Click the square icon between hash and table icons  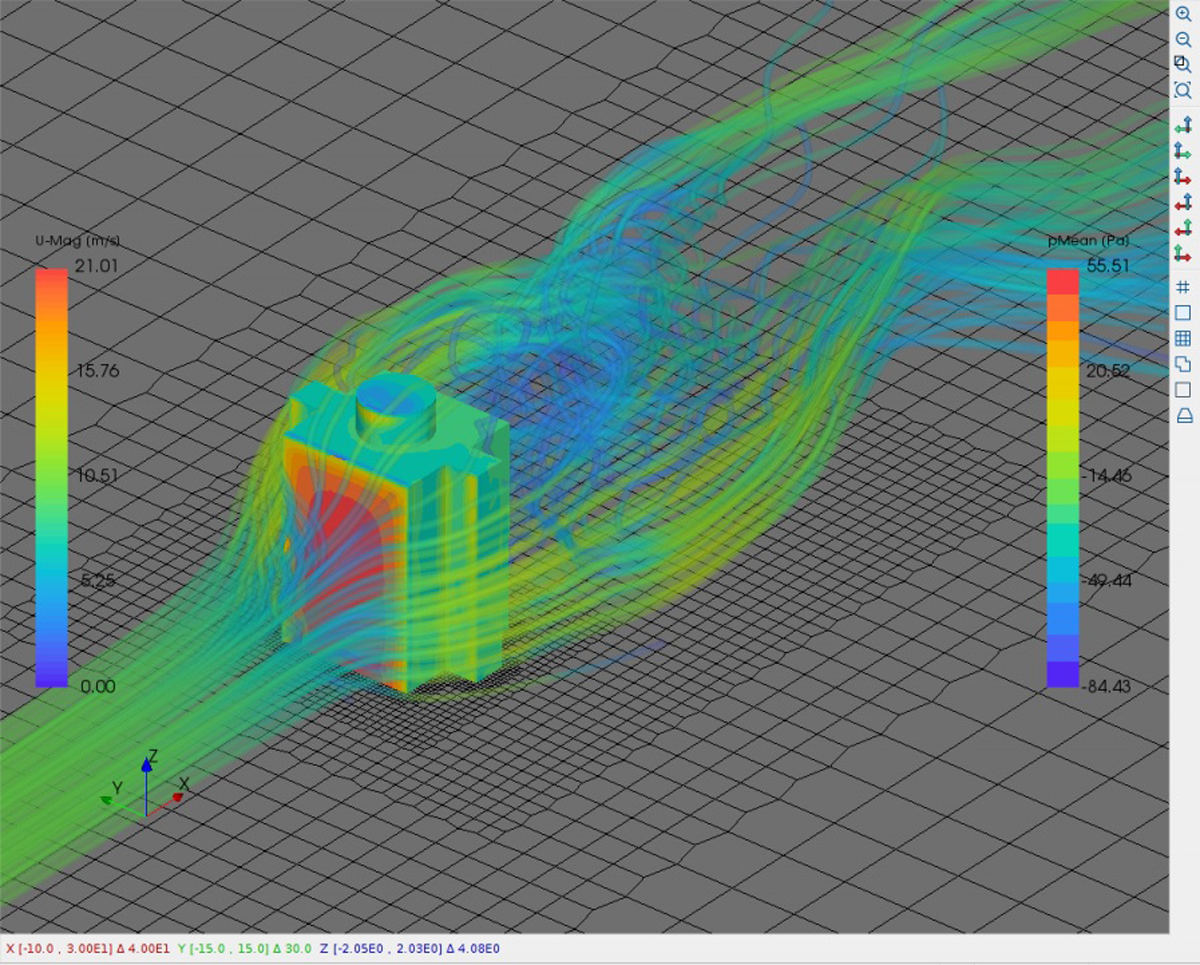(x=1183, y=313)
